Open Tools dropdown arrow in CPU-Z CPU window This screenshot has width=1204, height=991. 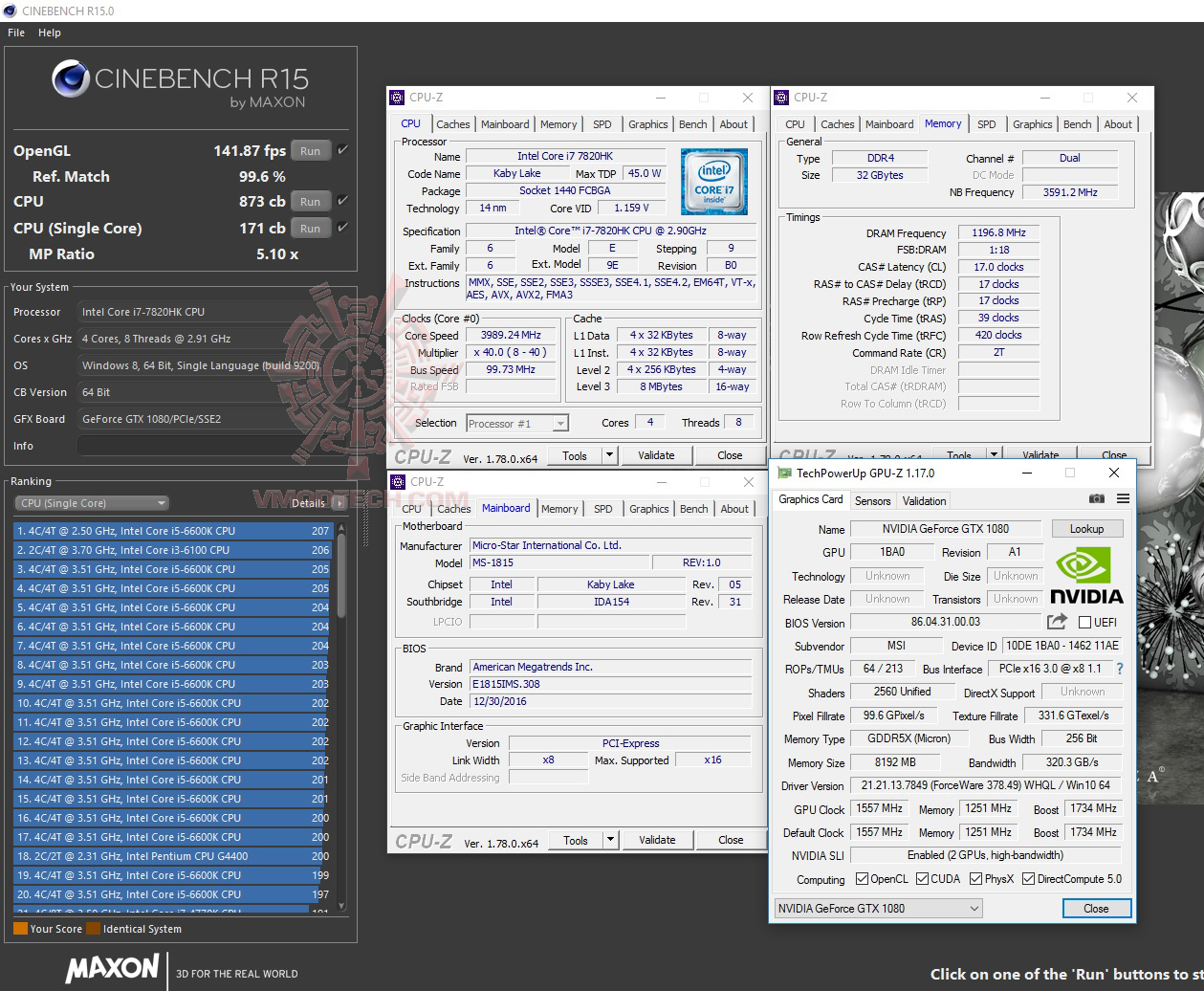click(610, 455)
